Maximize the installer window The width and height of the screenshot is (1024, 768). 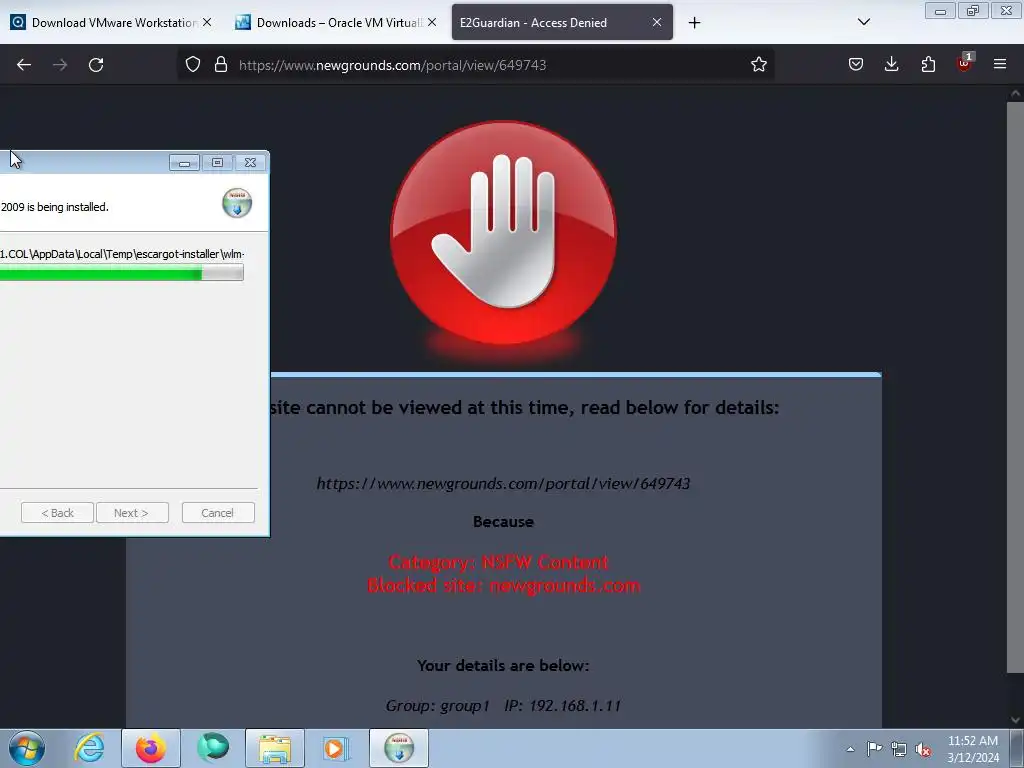[217, 163]
